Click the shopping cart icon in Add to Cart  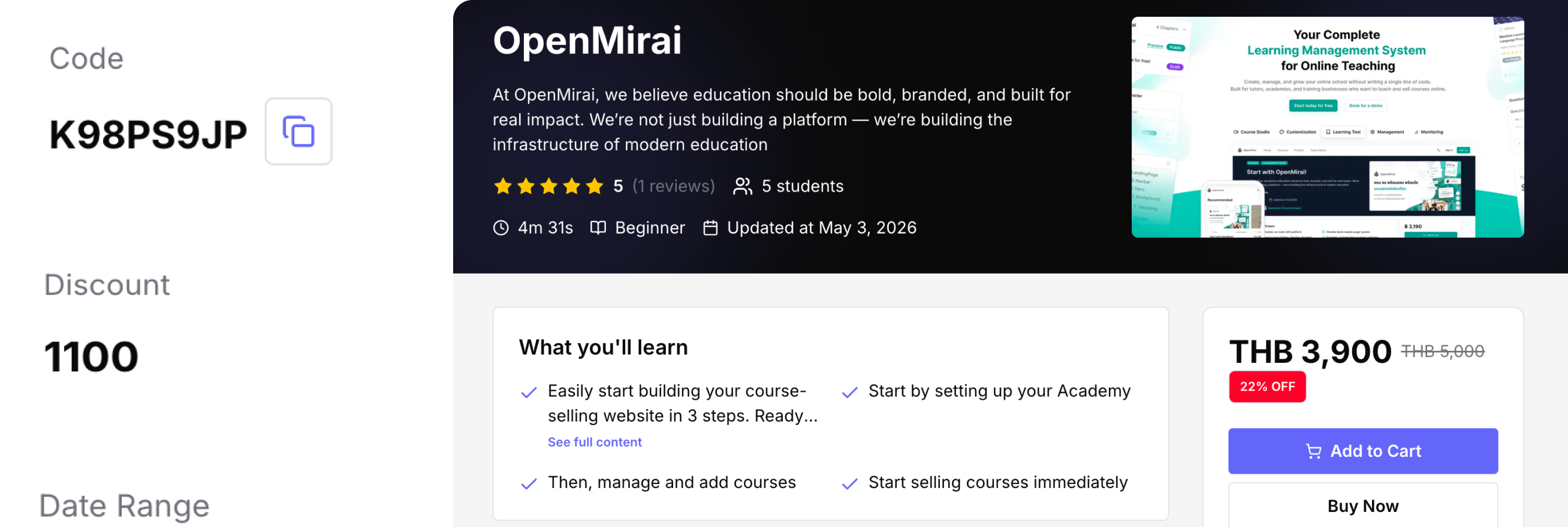point(1313,451)
